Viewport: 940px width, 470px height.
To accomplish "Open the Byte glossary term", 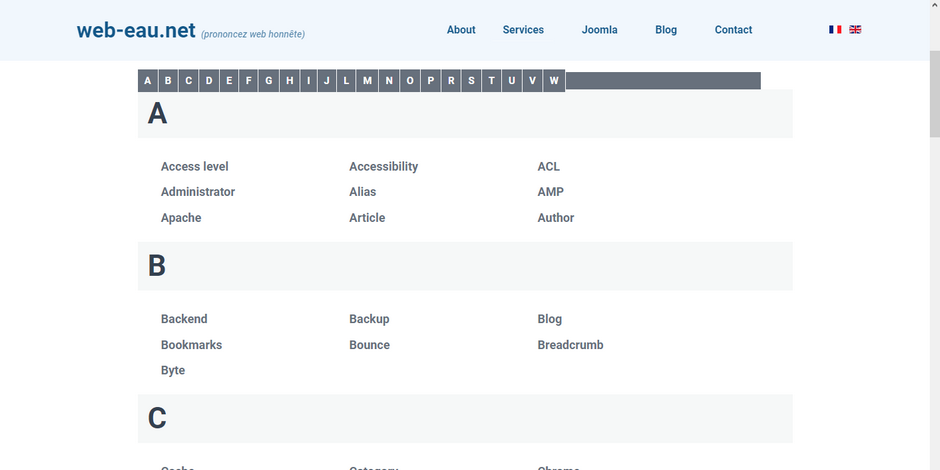I will pyautogui.click(x=173, y=370).
